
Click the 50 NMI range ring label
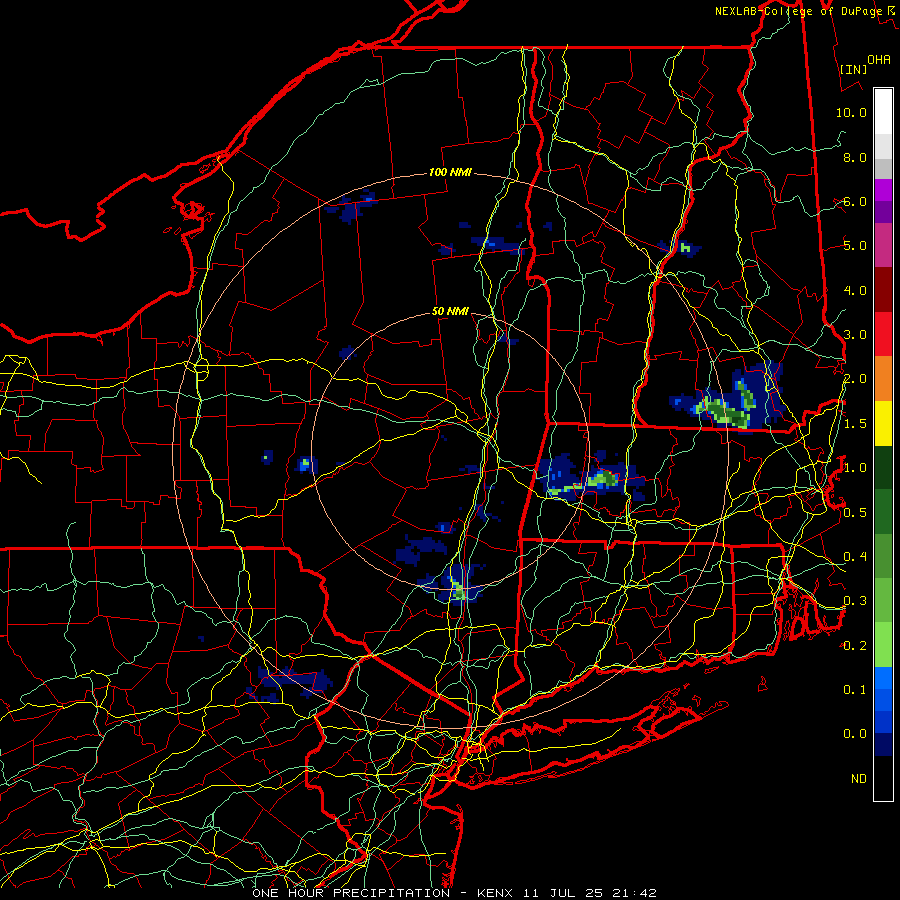(x=450, y=312)
